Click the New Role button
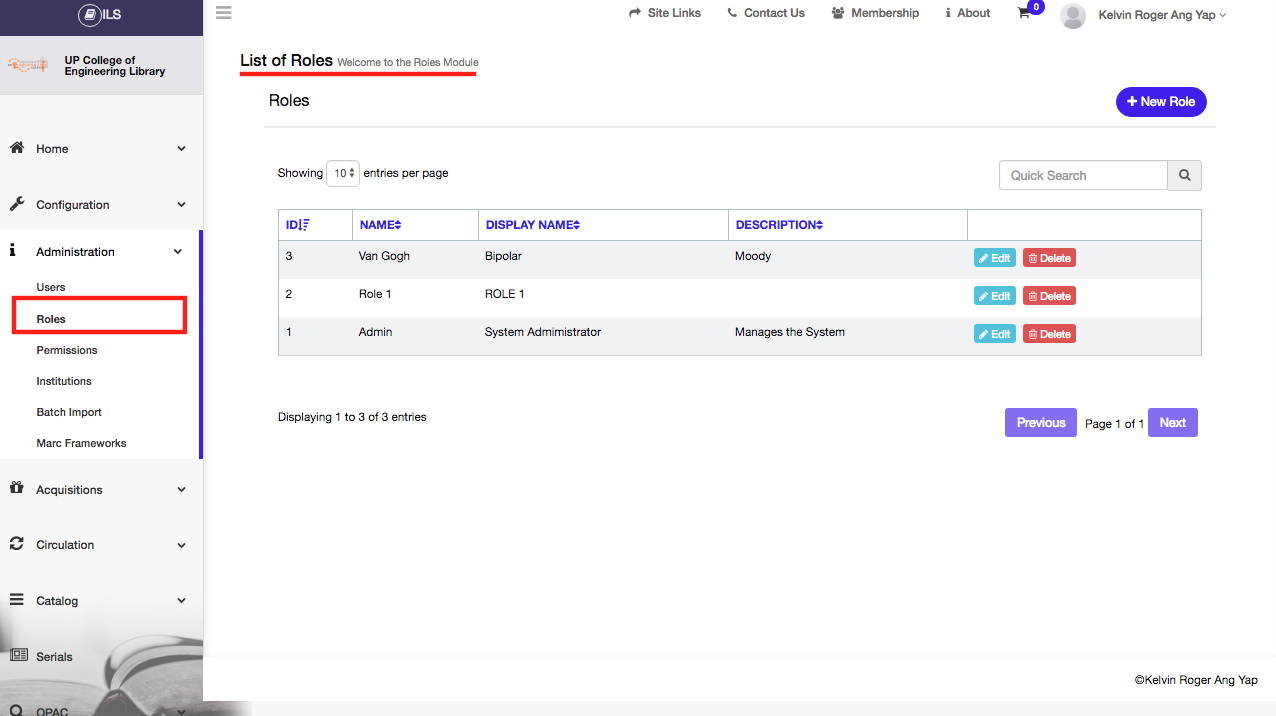The image size is (1276, 716). 1161,102
